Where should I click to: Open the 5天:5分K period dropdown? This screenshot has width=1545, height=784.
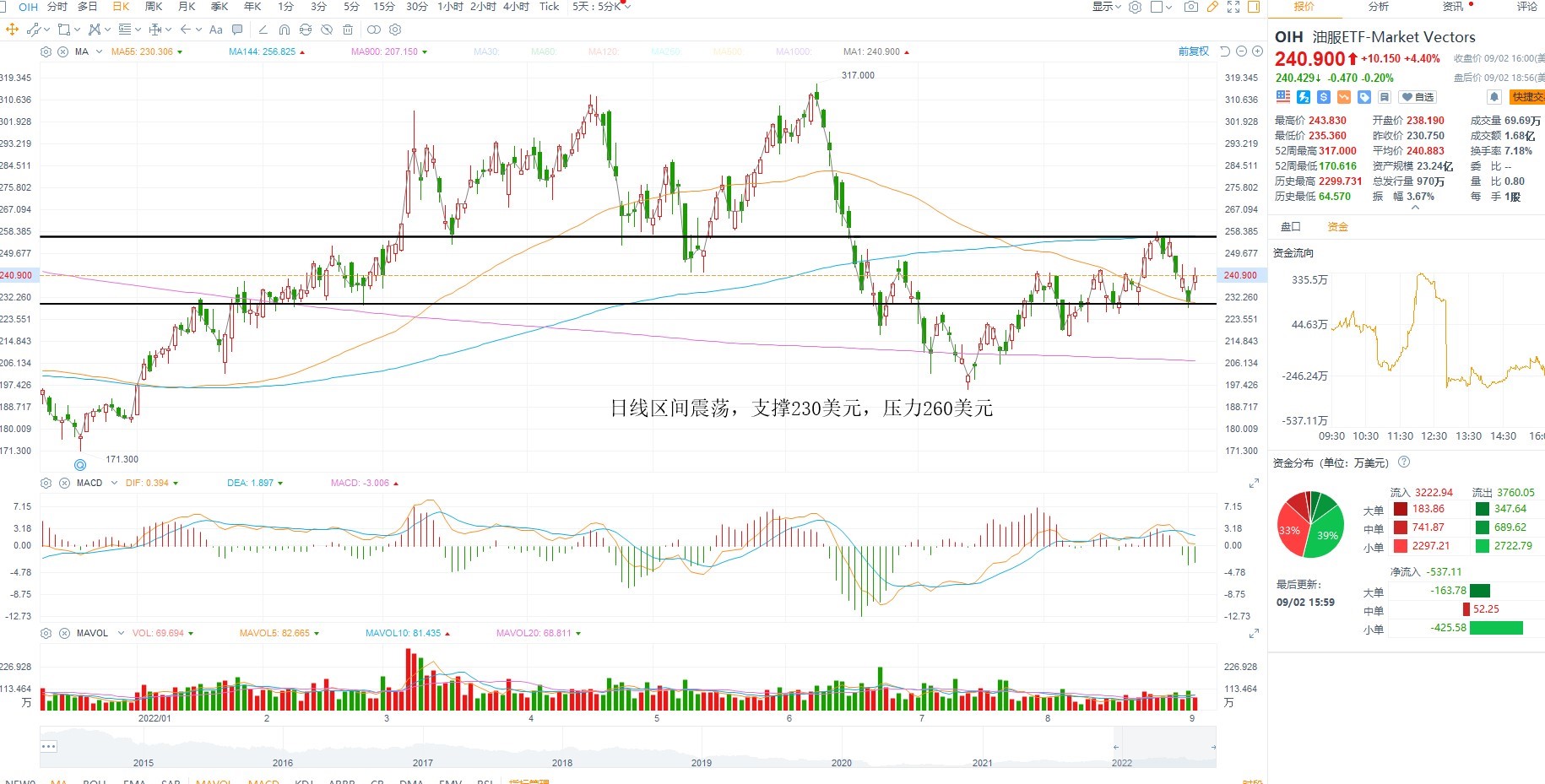(601, 7)
